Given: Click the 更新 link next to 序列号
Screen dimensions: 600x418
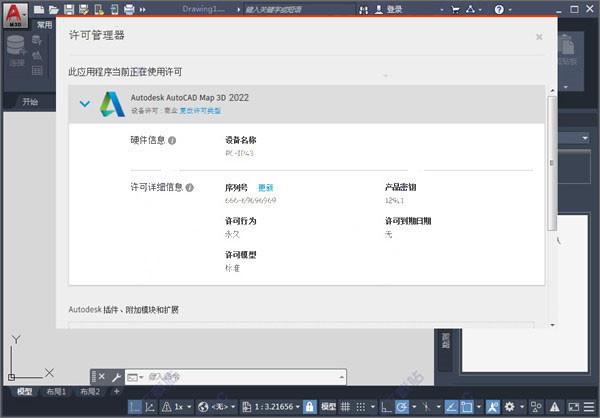Looking at the screenshot, I should [265, 187].
